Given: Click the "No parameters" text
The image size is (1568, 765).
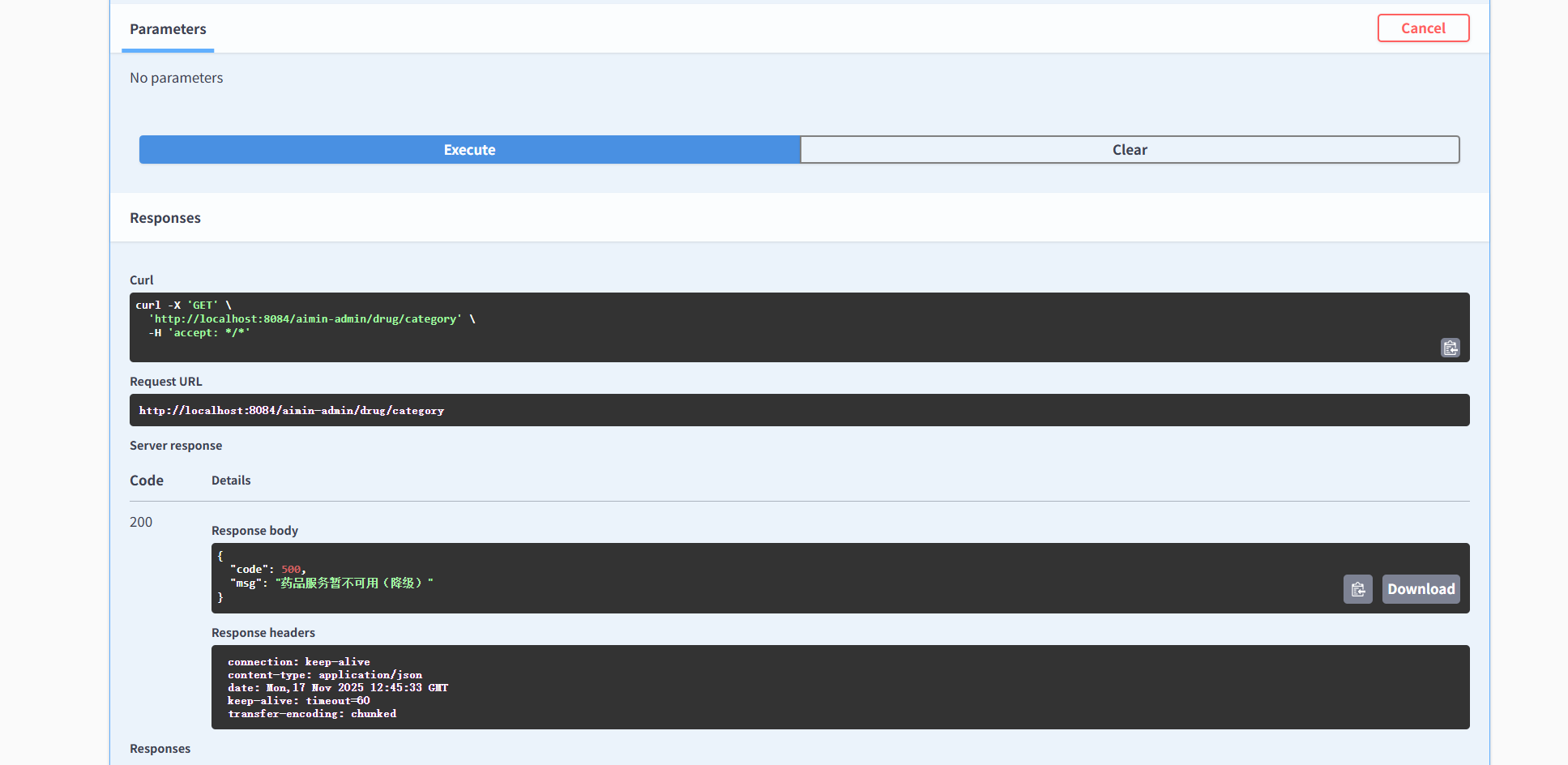Looking at the screenshot, I should tap(177, 78).
